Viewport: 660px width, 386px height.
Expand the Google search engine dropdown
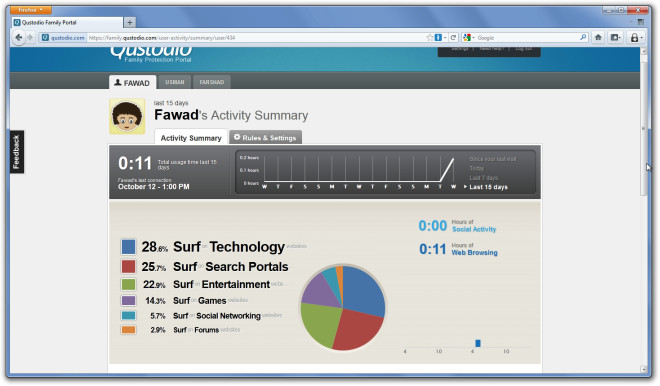point(469,37)
